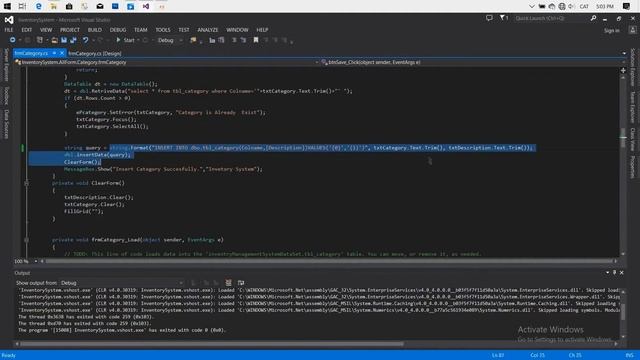Screen dimensions: 640x360
Task: Open the Windows Start button
Action: coord(7,6)
